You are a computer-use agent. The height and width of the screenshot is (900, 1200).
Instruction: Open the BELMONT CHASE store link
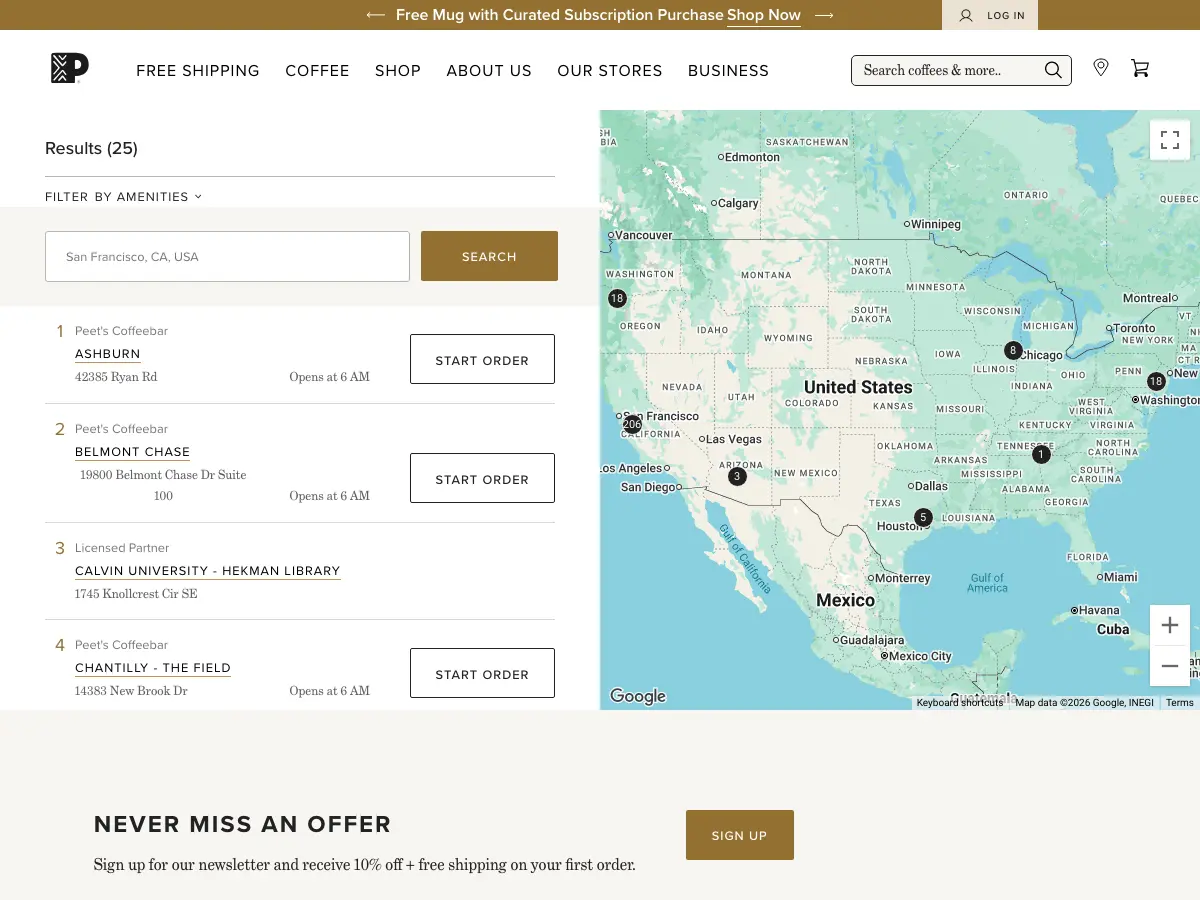click(132, 452)
